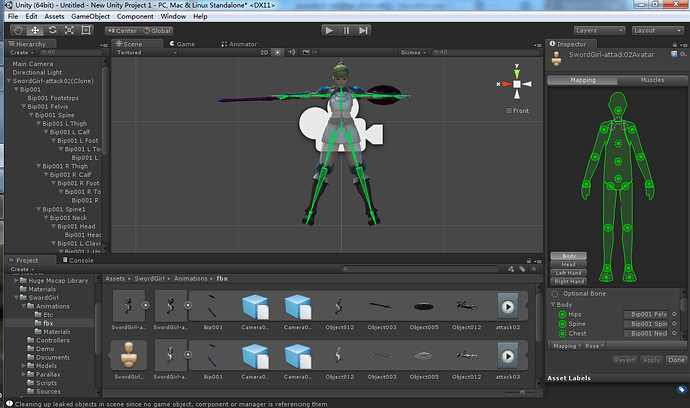
Task: Select the Rotate tool
Action: coord(54,30)
